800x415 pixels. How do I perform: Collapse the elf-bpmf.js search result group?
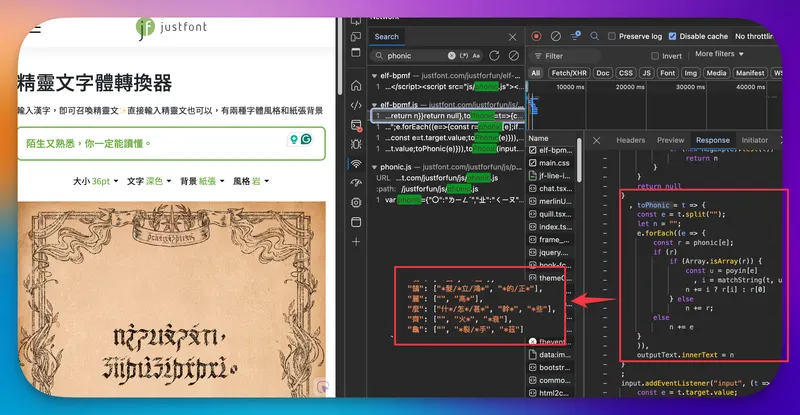pyautogui.click(x=374, y=105)
